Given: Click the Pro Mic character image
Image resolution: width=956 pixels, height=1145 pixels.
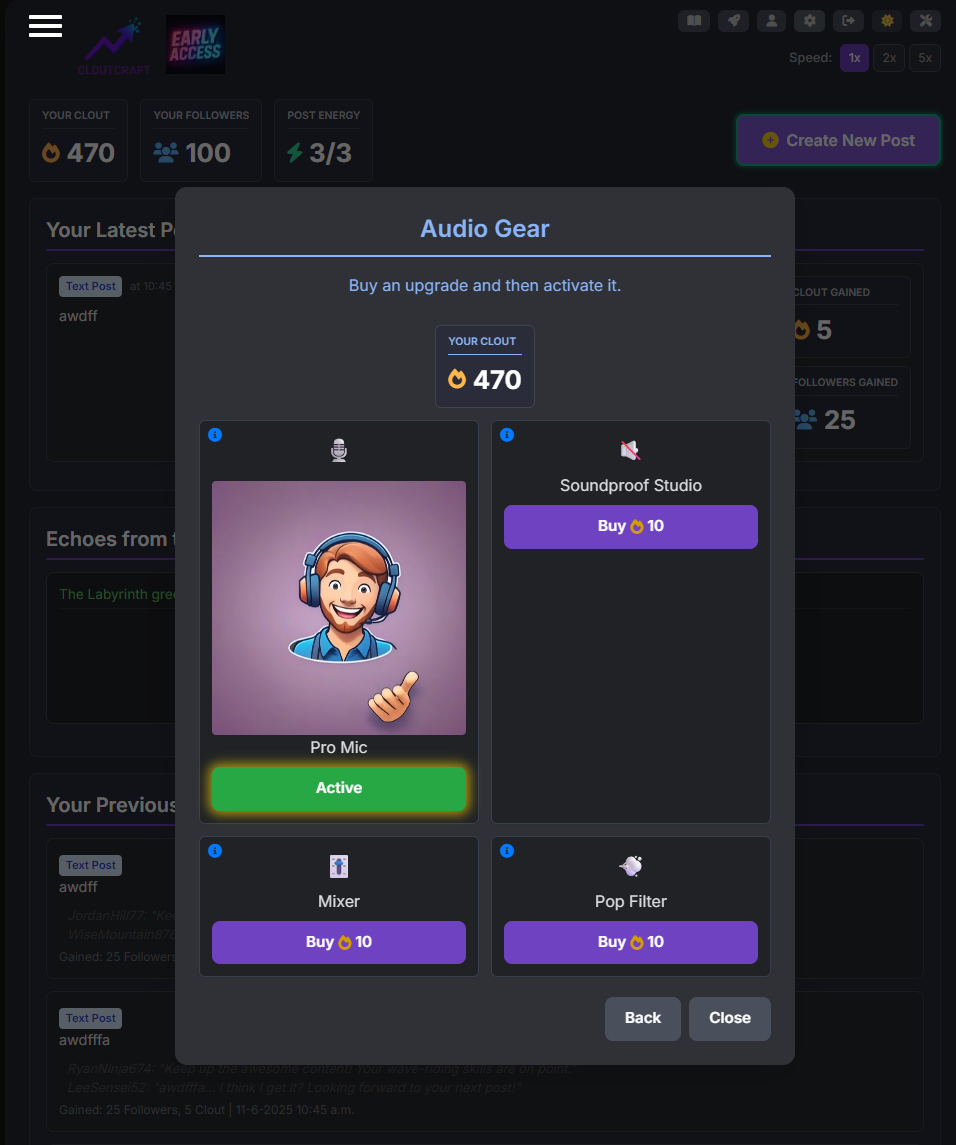Looking at the screenshot, I should point(339,608).
